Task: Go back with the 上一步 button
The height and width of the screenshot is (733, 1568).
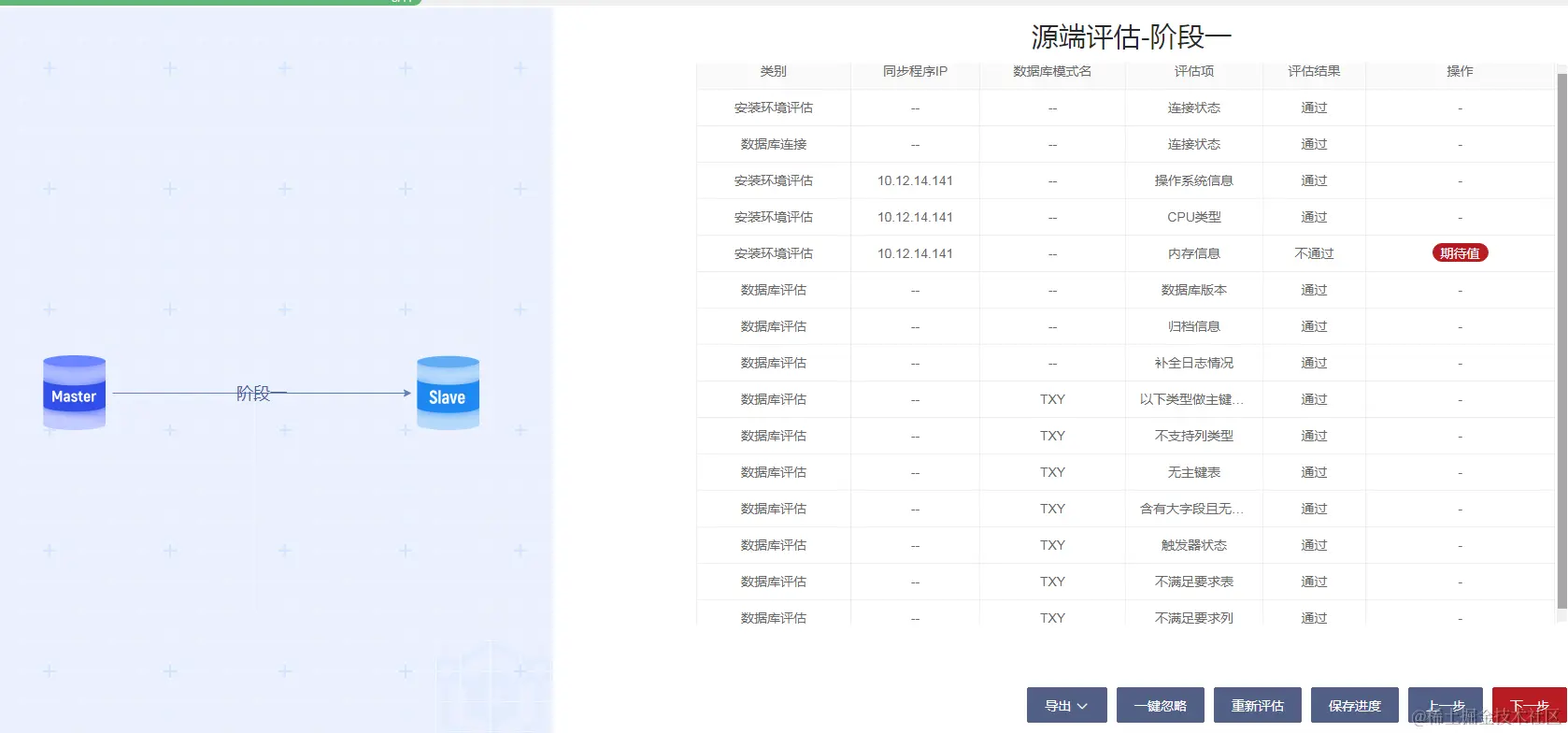Action: tap(1445, 706)
